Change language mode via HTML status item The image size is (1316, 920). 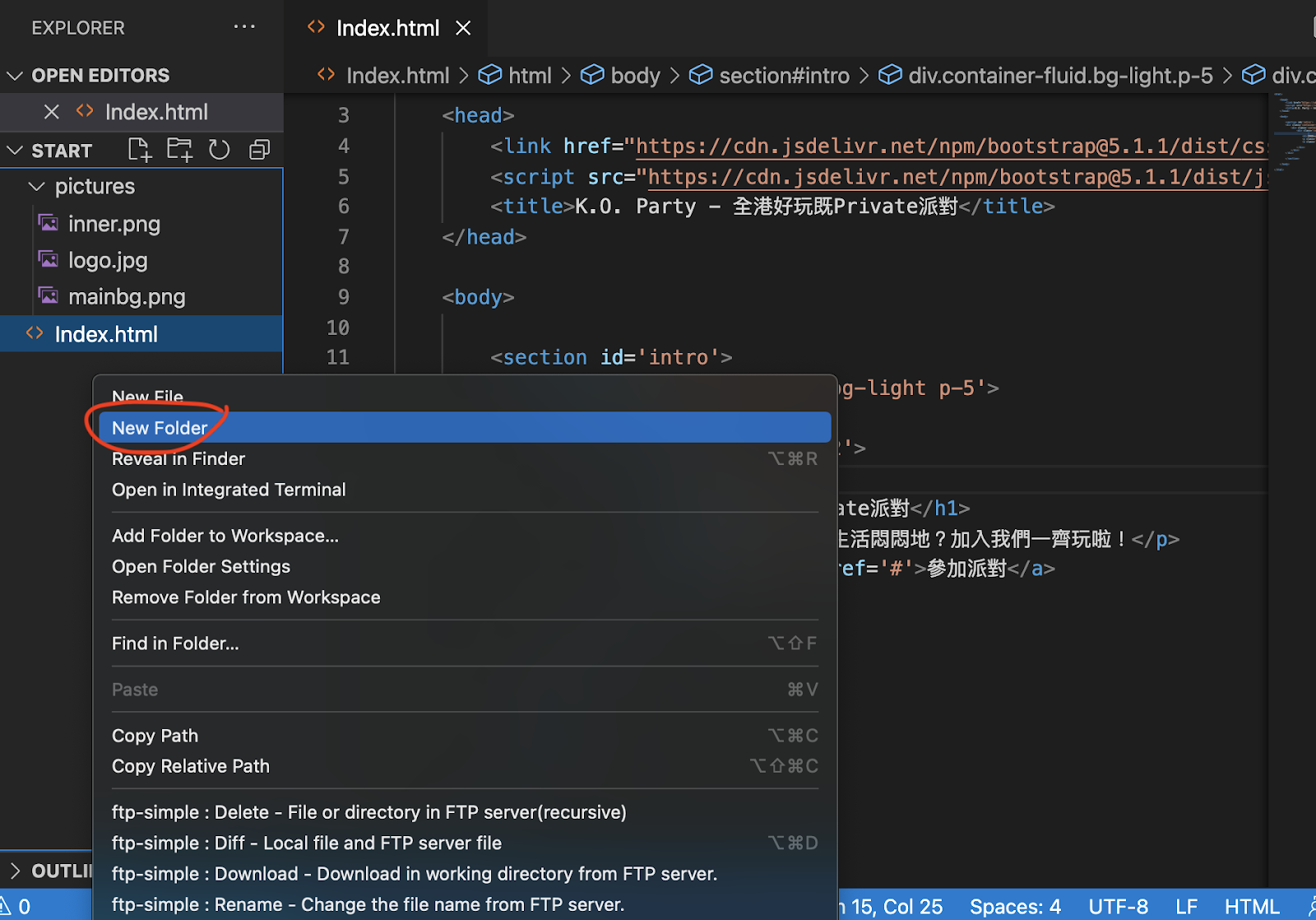[1252, 907]
